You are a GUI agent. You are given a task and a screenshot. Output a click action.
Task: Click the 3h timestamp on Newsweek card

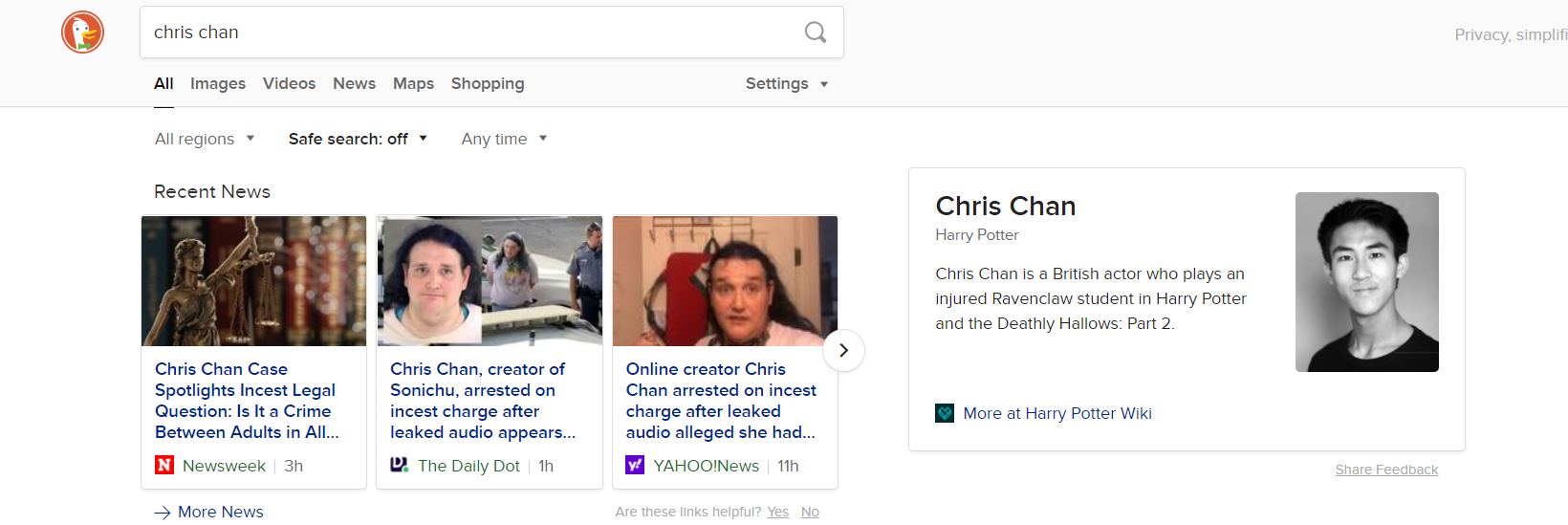point(294,466)
